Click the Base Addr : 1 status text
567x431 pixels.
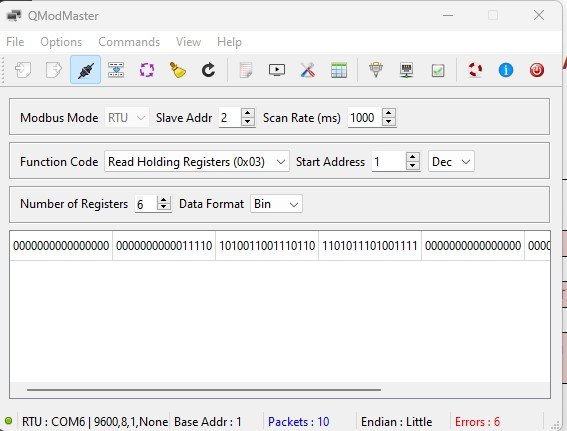point(208,422)
